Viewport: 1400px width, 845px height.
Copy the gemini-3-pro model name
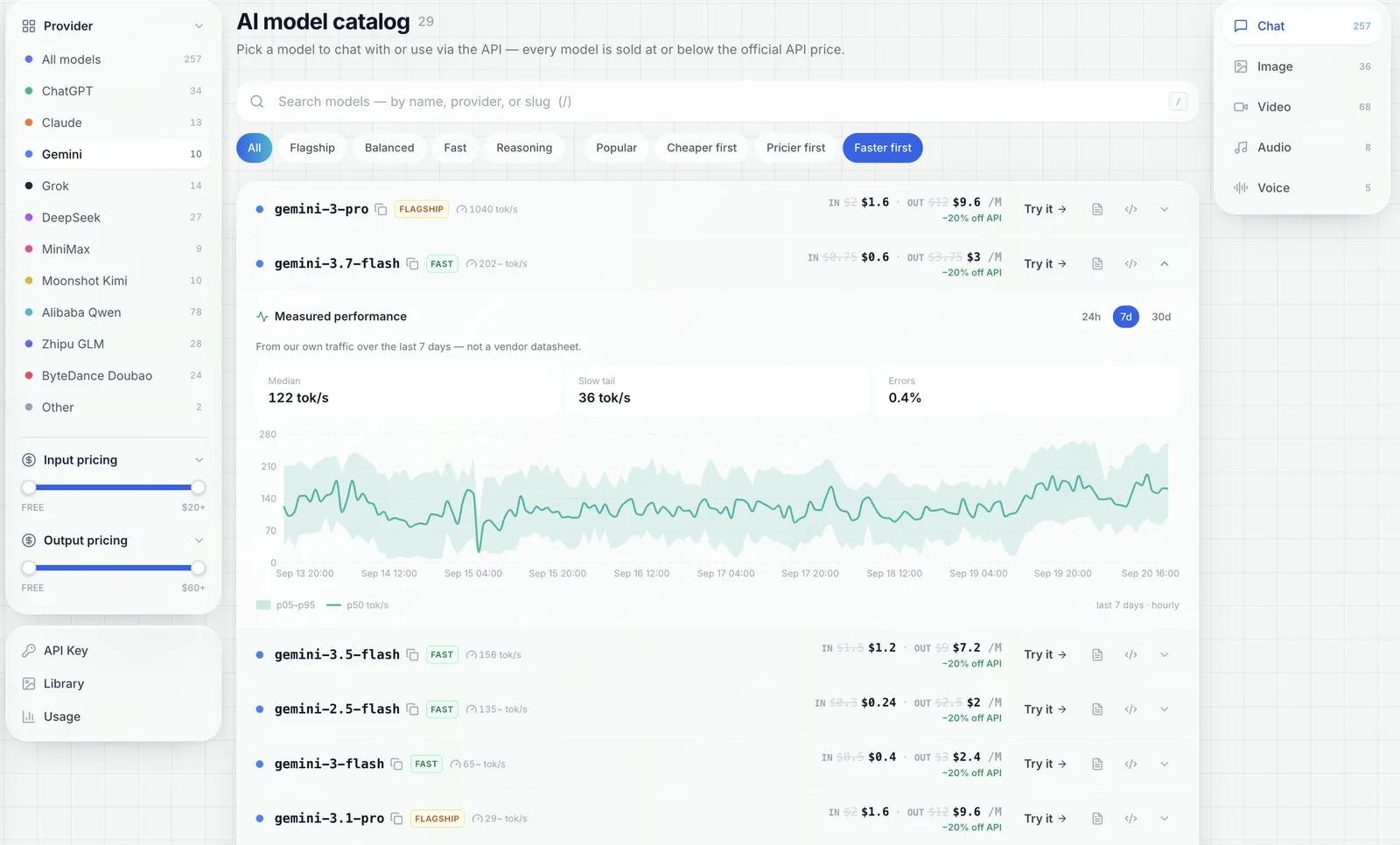[381, 209]
